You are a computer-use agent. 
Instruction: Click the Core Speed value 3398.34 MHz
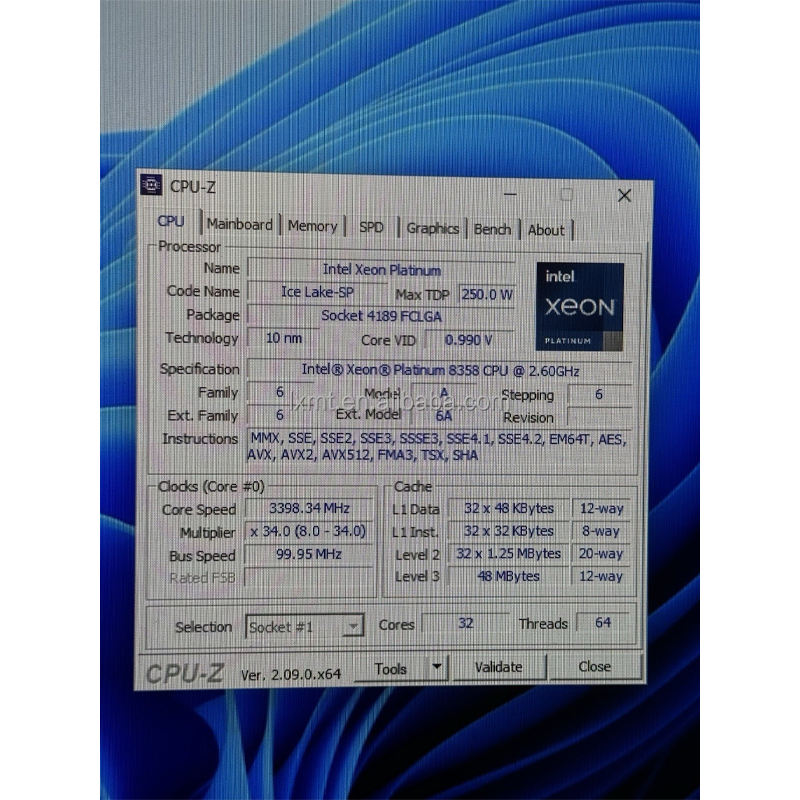pos(309,508)
